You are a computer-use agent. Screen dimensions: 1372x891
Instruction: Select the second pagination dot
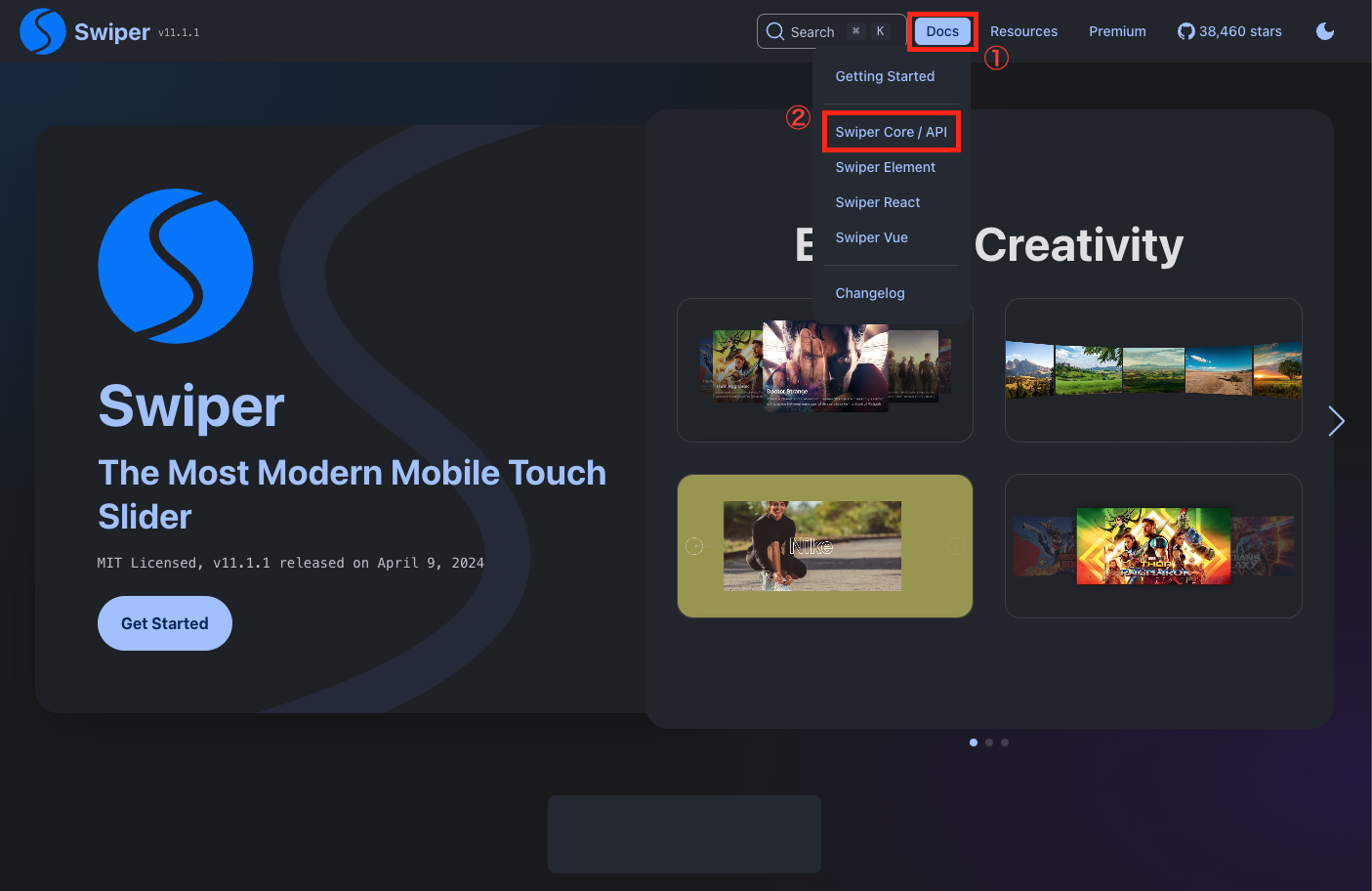click(x=989, y=742)
